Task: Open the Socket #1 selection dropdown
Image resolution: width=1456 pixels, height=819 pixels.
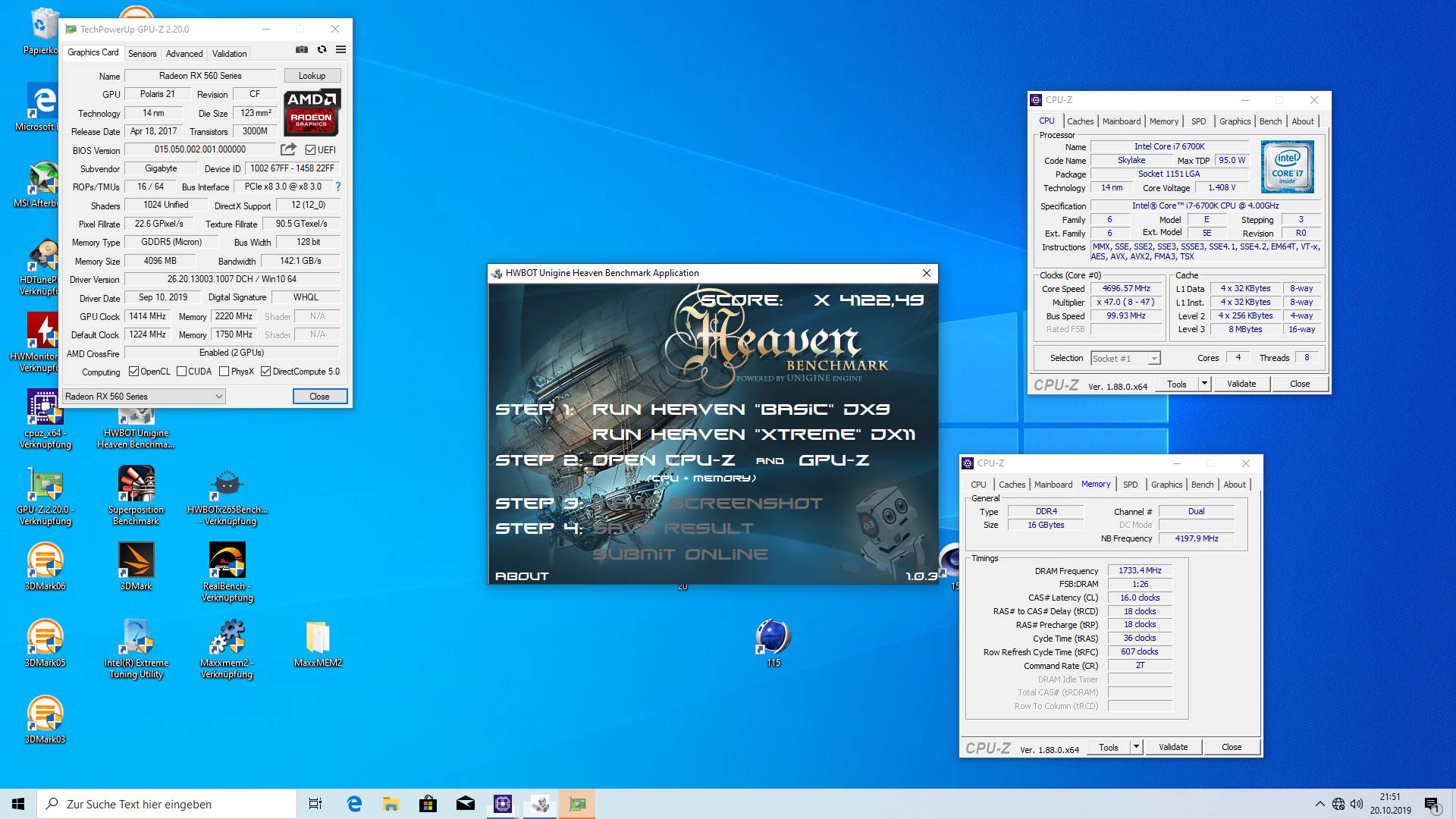Action: click(1125, 359)
